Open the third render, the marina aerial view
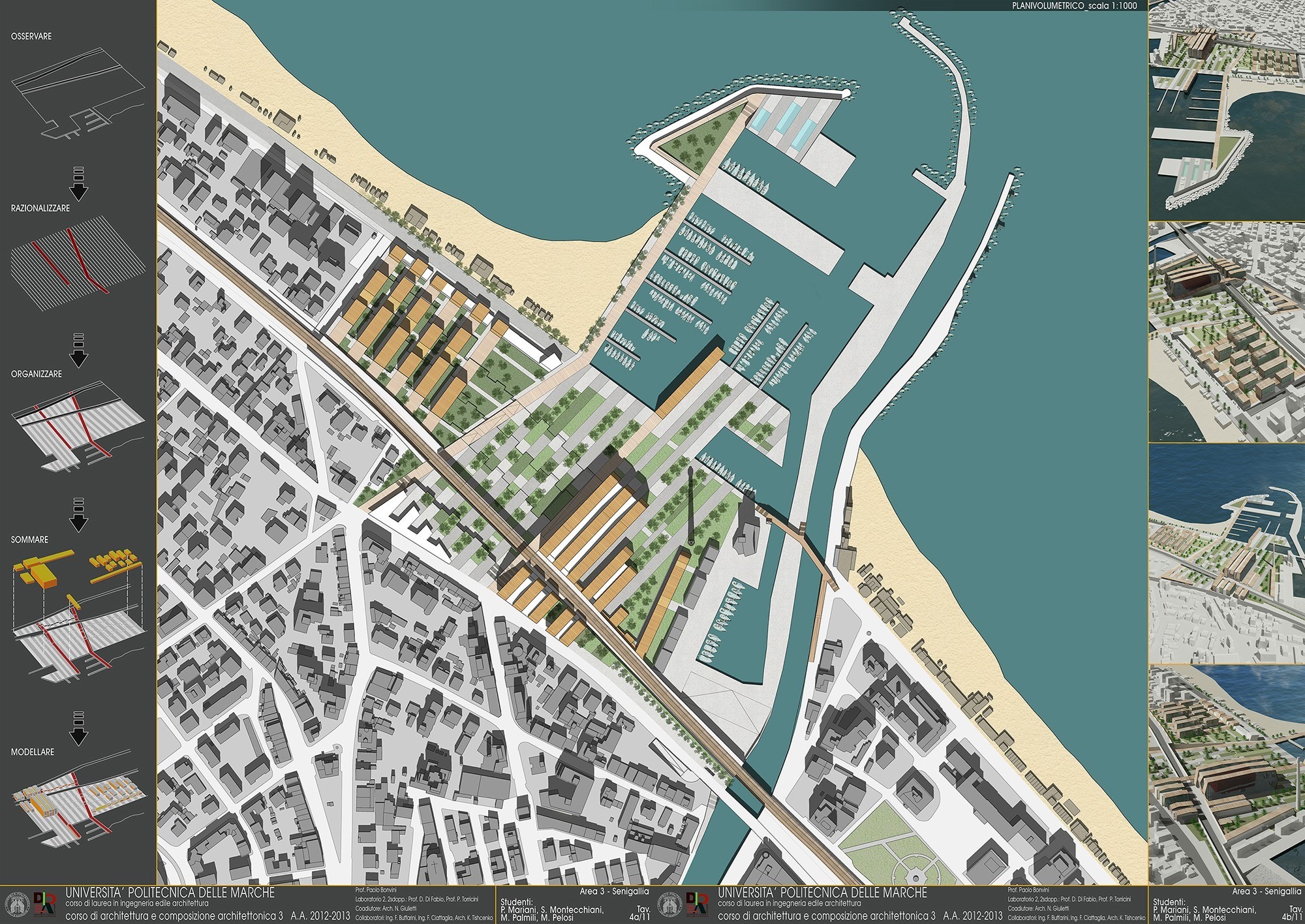The image size is (1305, 924). point(1225,553)
